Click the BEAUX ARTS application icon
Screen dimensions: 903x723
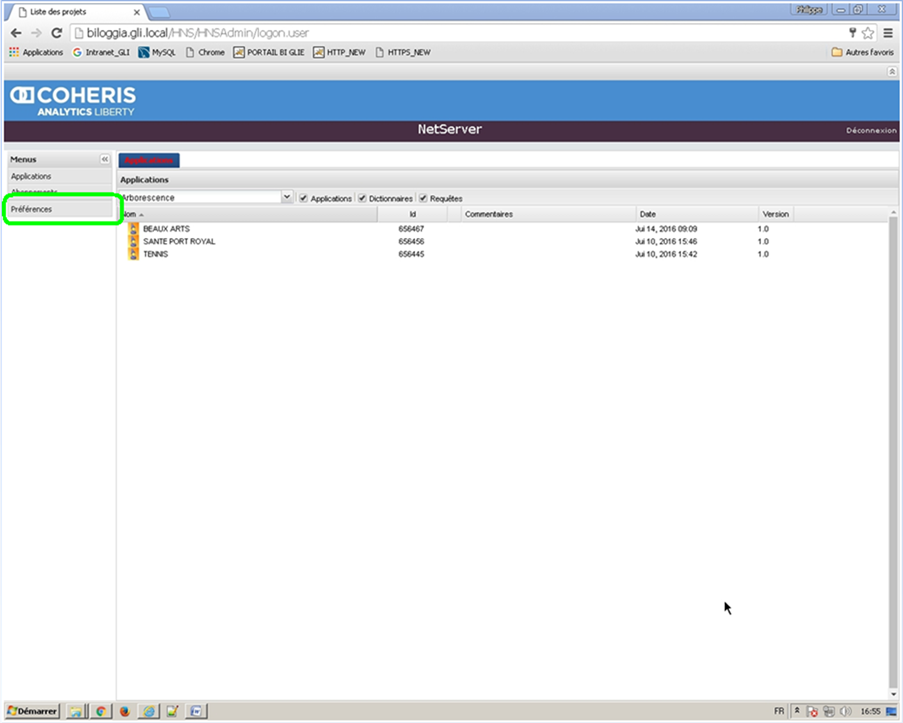click(133, 229)
